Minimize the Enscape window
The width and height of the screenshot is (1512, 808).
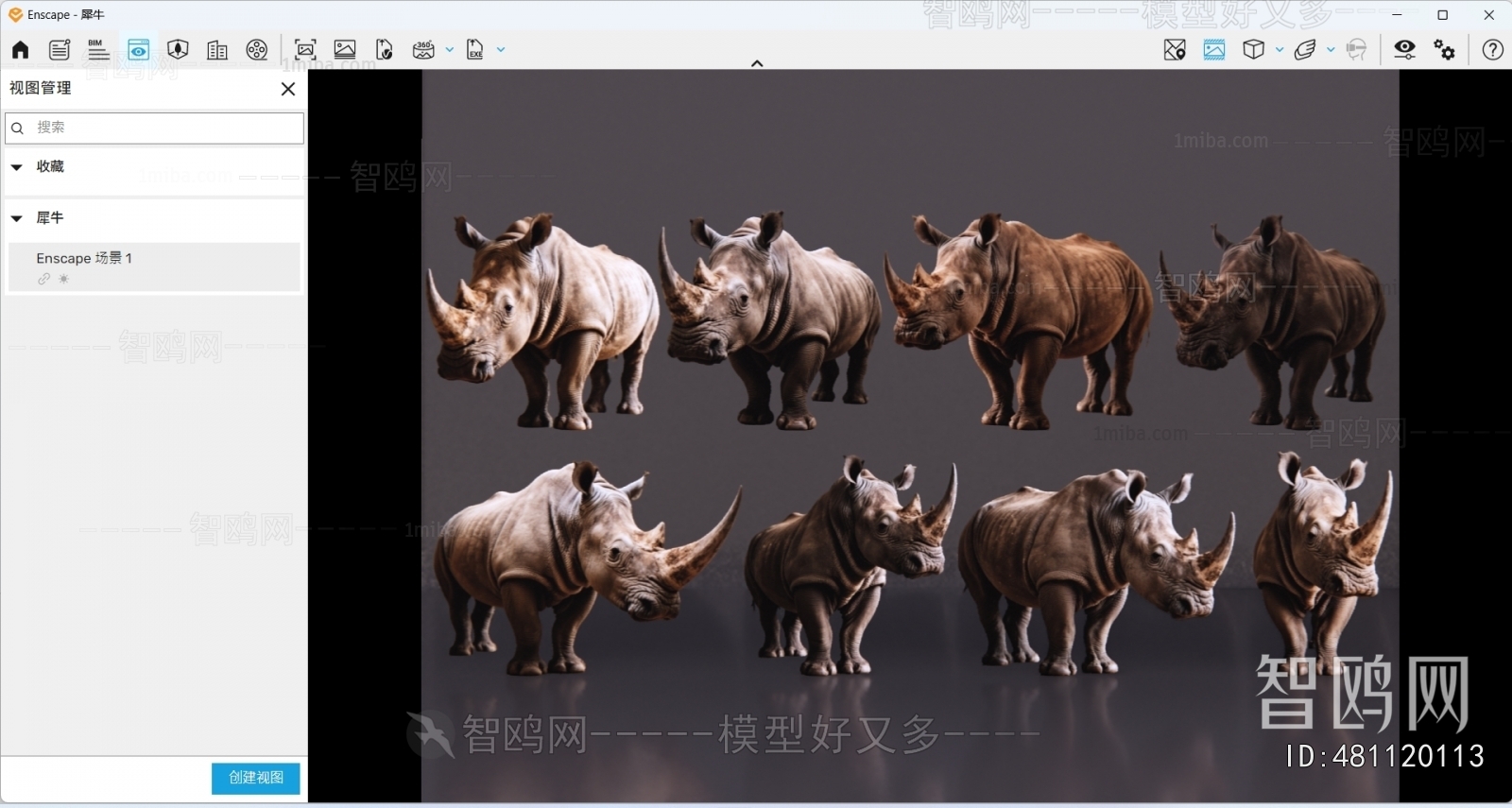point(1398,15)
